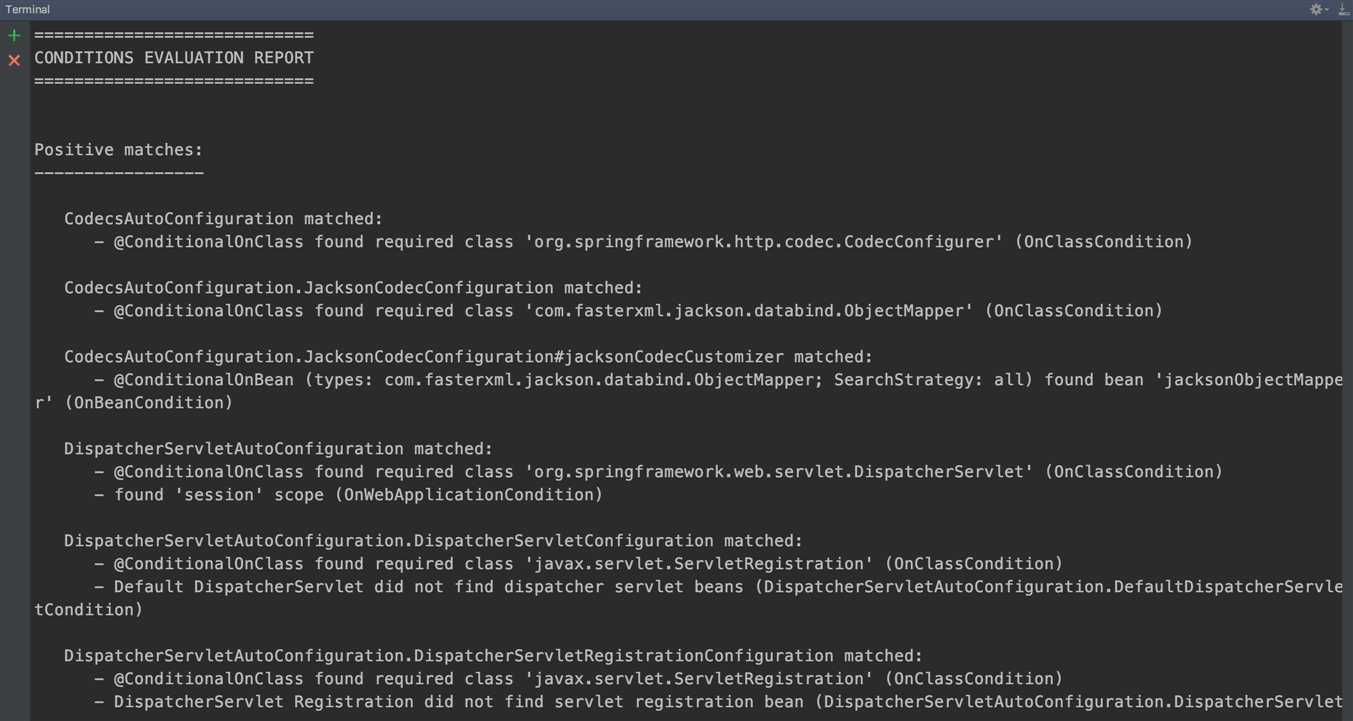The image size is (1353, 721).
Task: Click 'CodecsAutoConfiguration matched:' line
Action: click(x=223, y=219)
